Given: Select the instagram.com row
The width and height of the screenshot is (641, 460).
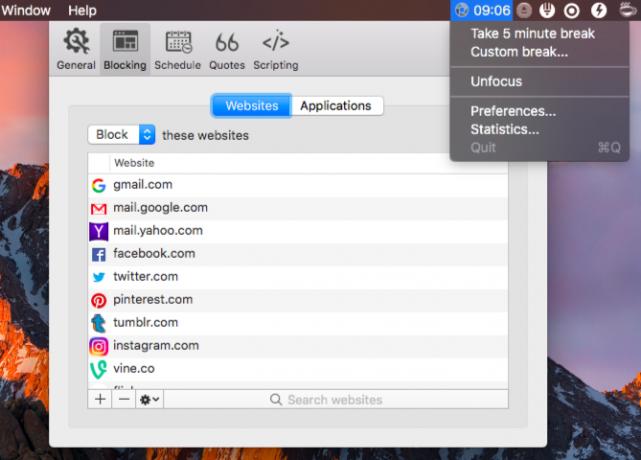Looking at the screenshot, I should 298,346.
